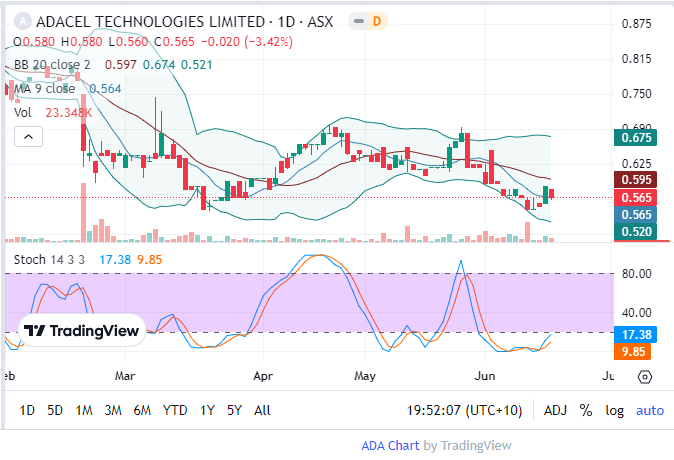The height and width of the screenshot is (460, 674).
Task: Show the All time range
Action: pyautogui.click(x=262, y=410)
